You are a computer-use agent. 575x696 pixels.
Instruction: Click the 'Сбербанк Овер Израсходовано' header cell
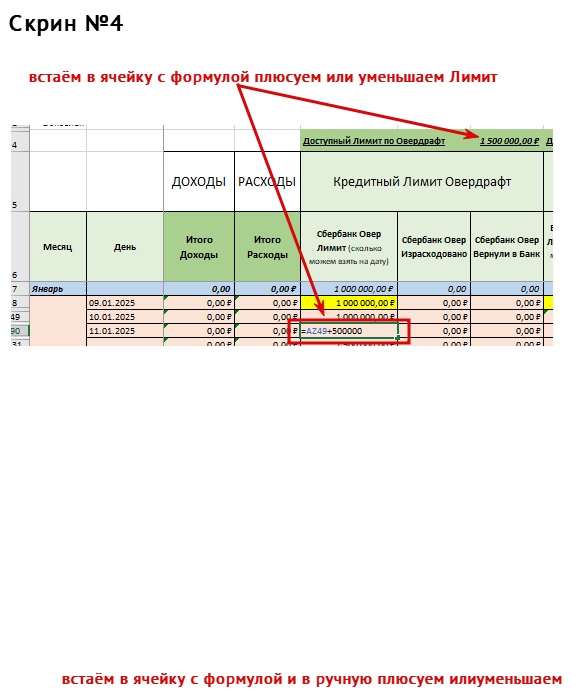click(x=434, y=247)
